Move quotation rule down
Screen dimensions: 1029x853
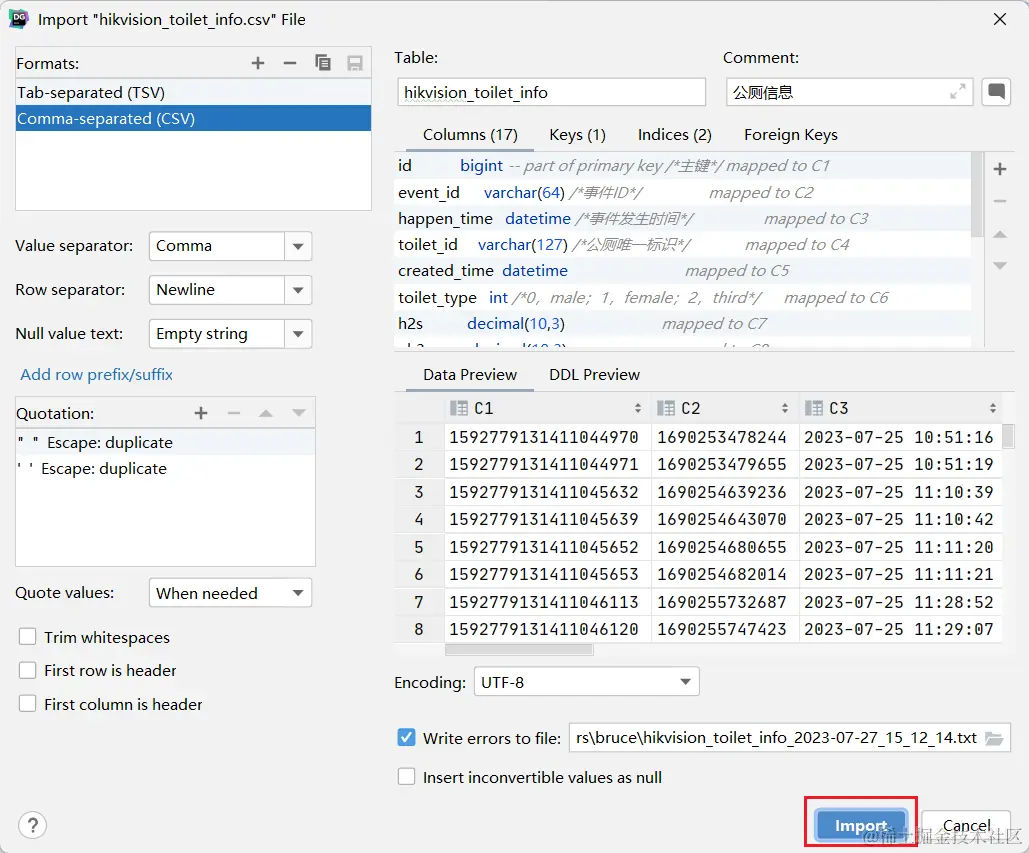pos(299,413)
